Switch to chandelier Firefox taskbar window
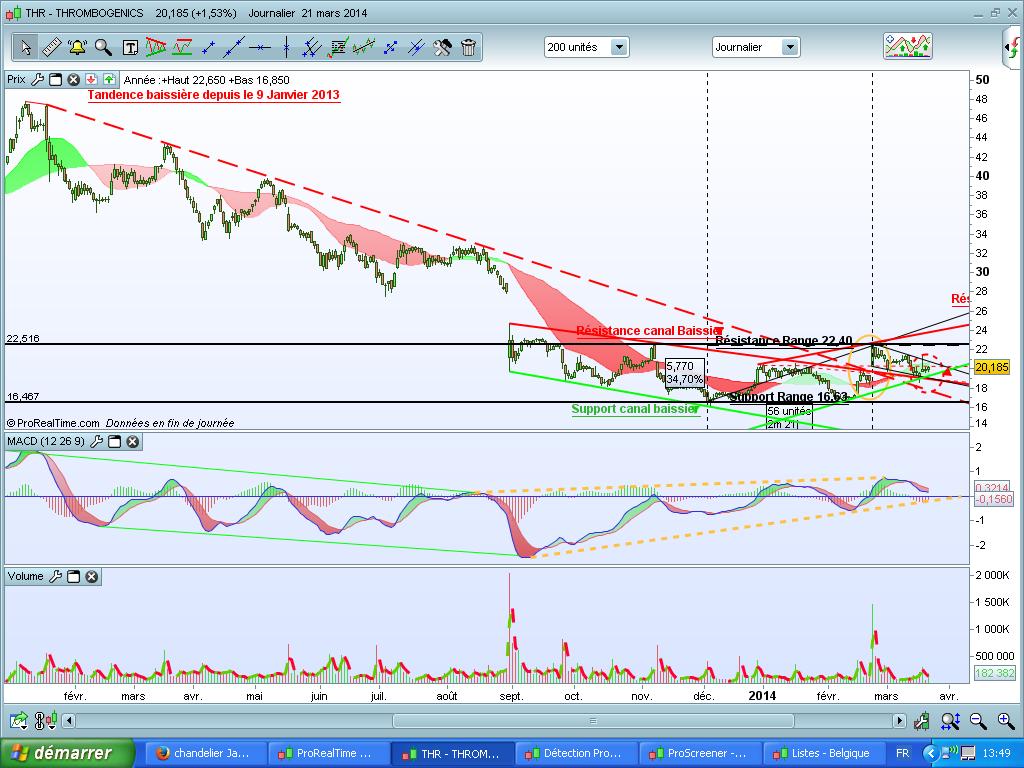 [204, 753]
